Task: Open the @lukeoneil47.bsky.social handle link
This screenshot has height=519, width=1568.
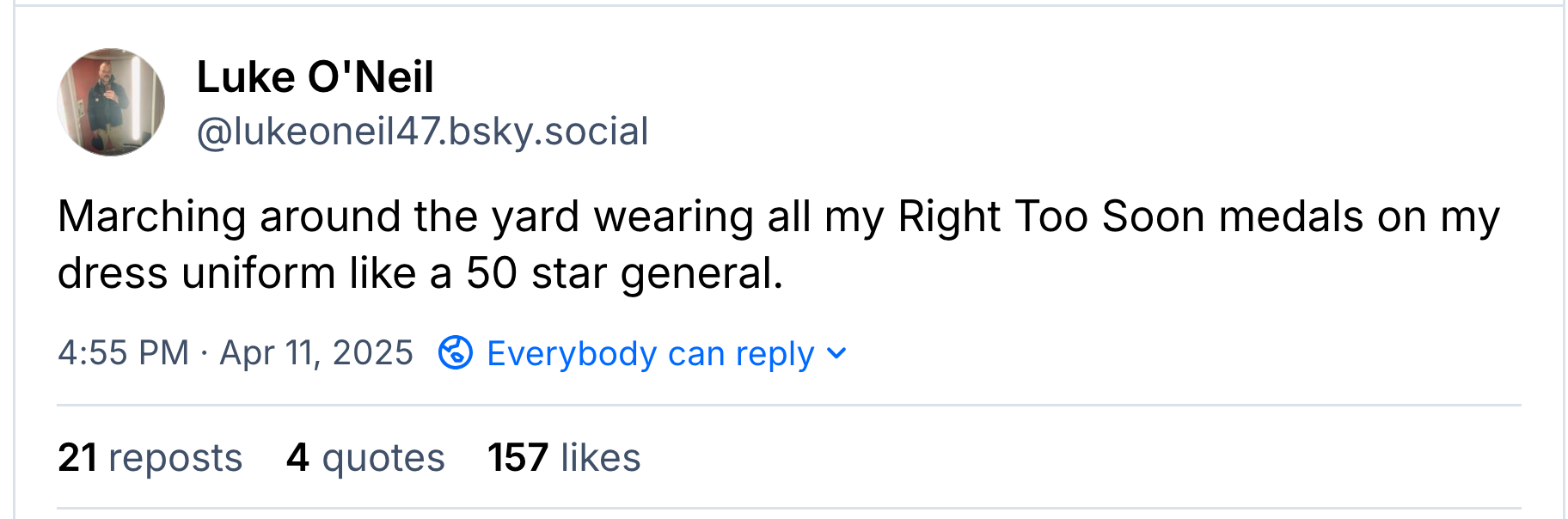Action: click(x=422, y=131)
